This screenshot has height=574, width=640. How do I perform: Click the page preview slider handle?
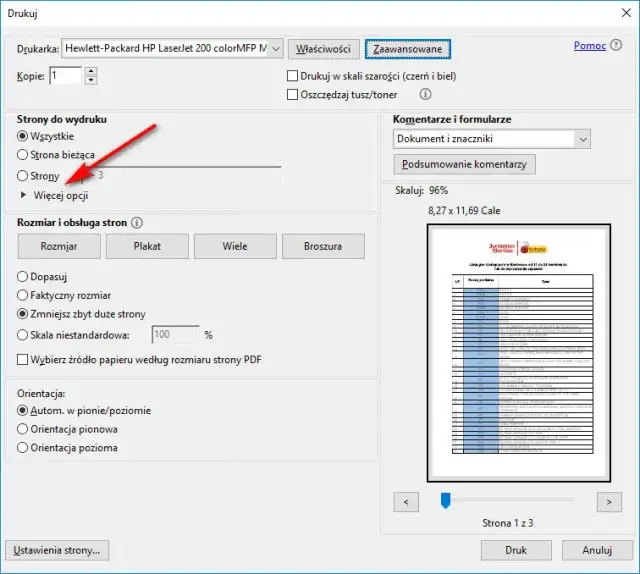pyautogui.click(x=447, y=500)
